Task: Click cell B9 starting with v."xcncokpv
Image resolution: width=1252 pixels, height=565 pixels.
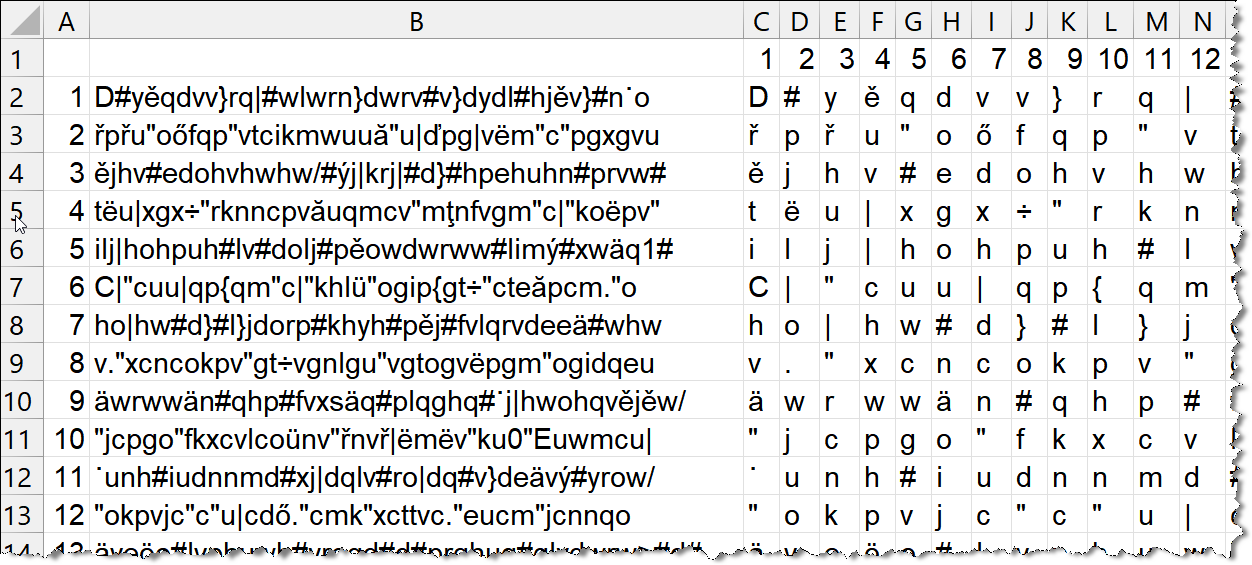Action: tap(417, 364)
